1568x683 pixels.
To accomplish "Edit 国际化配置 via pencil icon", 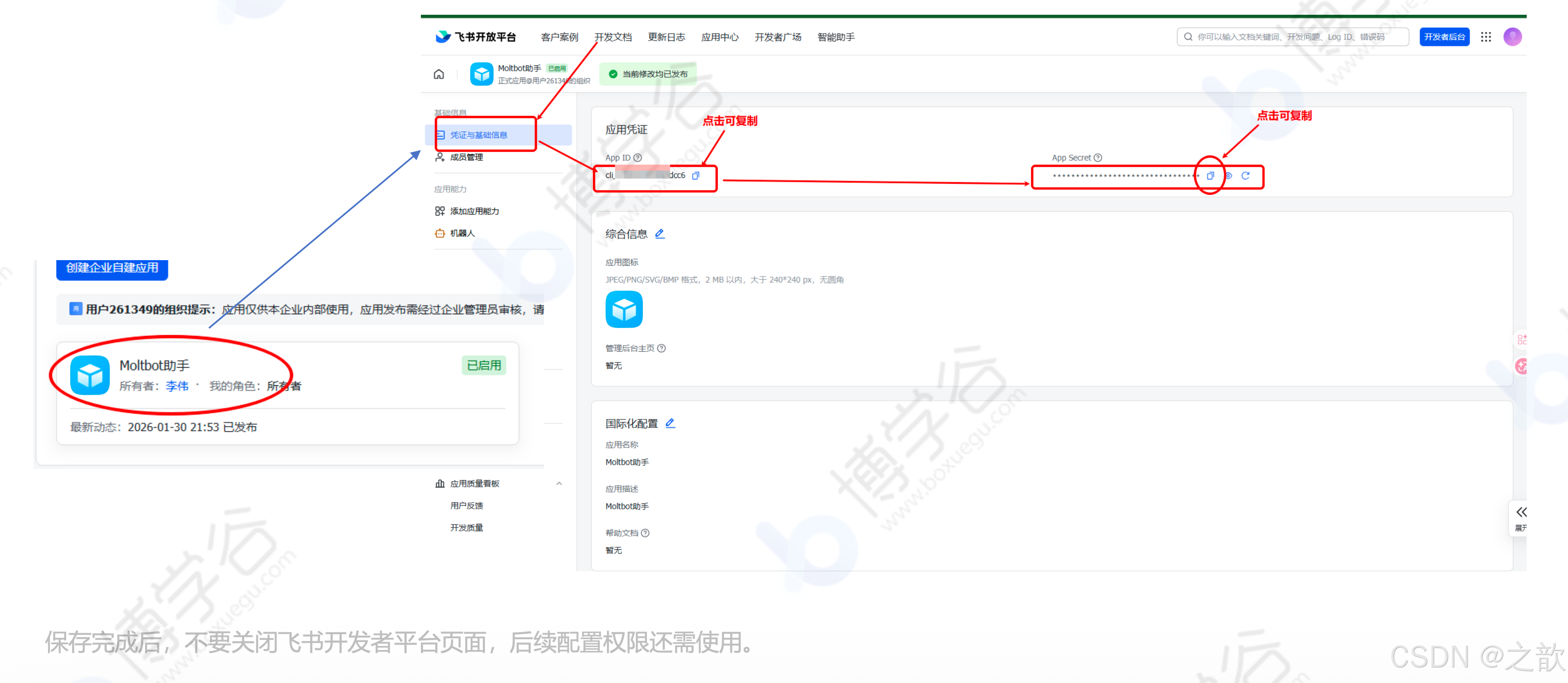I will tap(670, 423).
